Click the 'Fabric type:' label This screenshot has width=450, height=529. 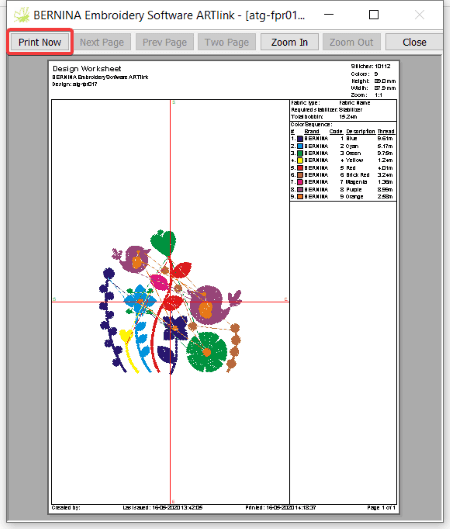(x=305, y=103)
